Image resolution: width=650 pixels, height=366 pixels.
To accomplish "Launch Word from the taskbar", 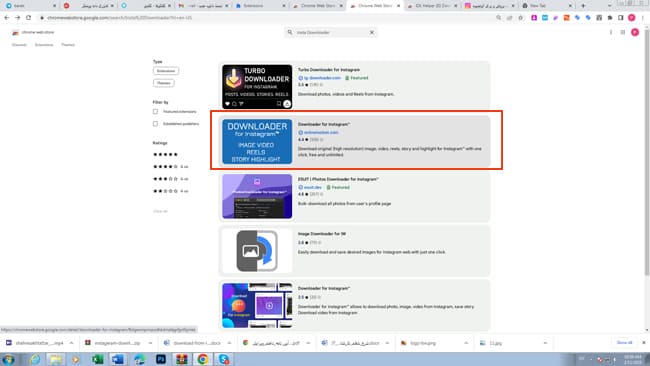I will (118, 359).
